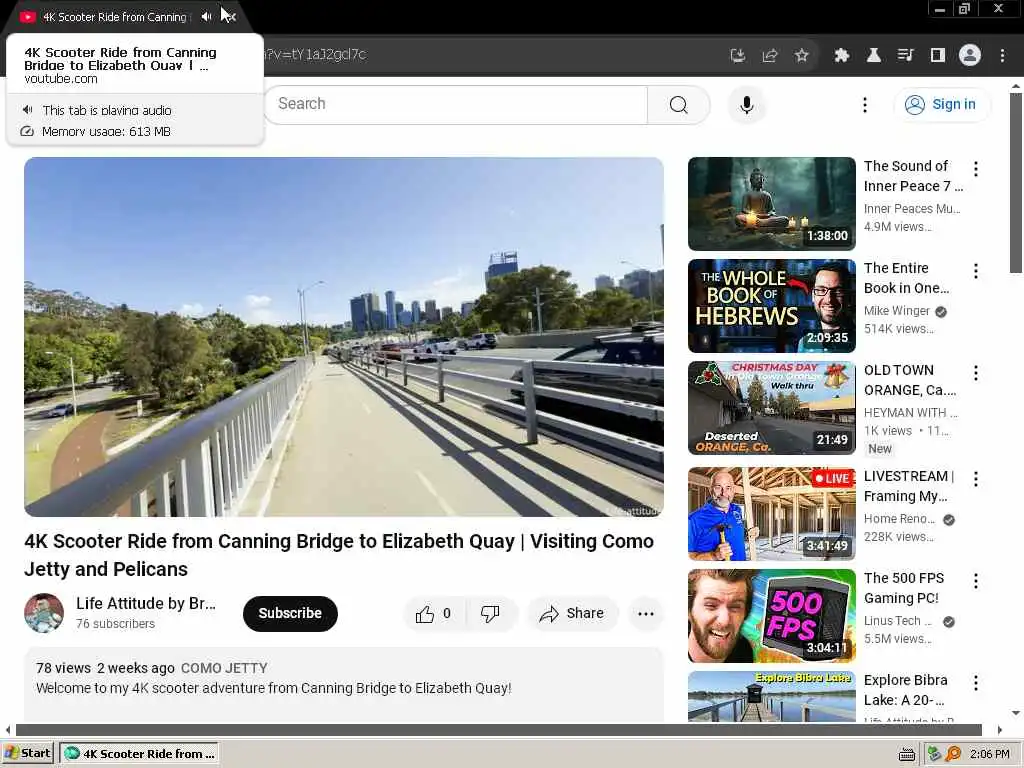Click 'The Entire Book in One...' title

click(906, 278)
